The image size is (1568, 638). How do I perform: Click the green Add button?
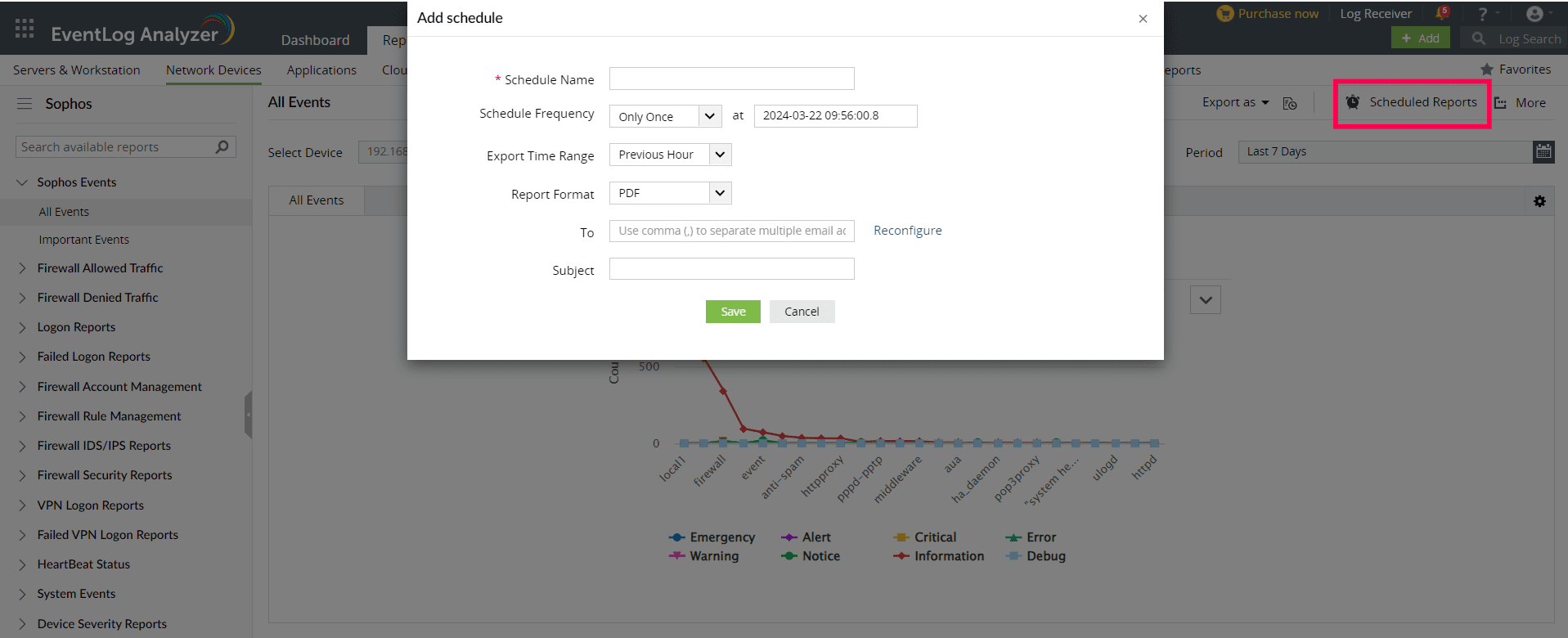pyautogui.click(x=1420, y=38)
